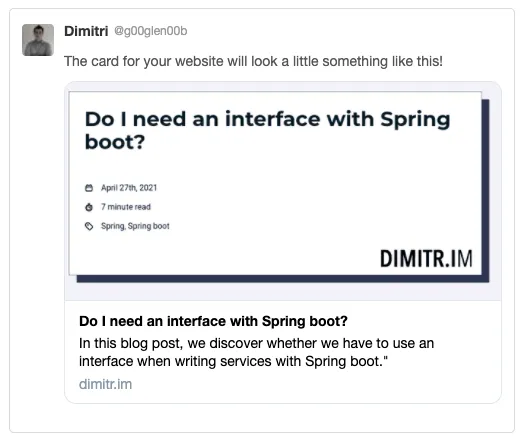
Task: Click the 7 minute read text
Action: tap(126, 207)
